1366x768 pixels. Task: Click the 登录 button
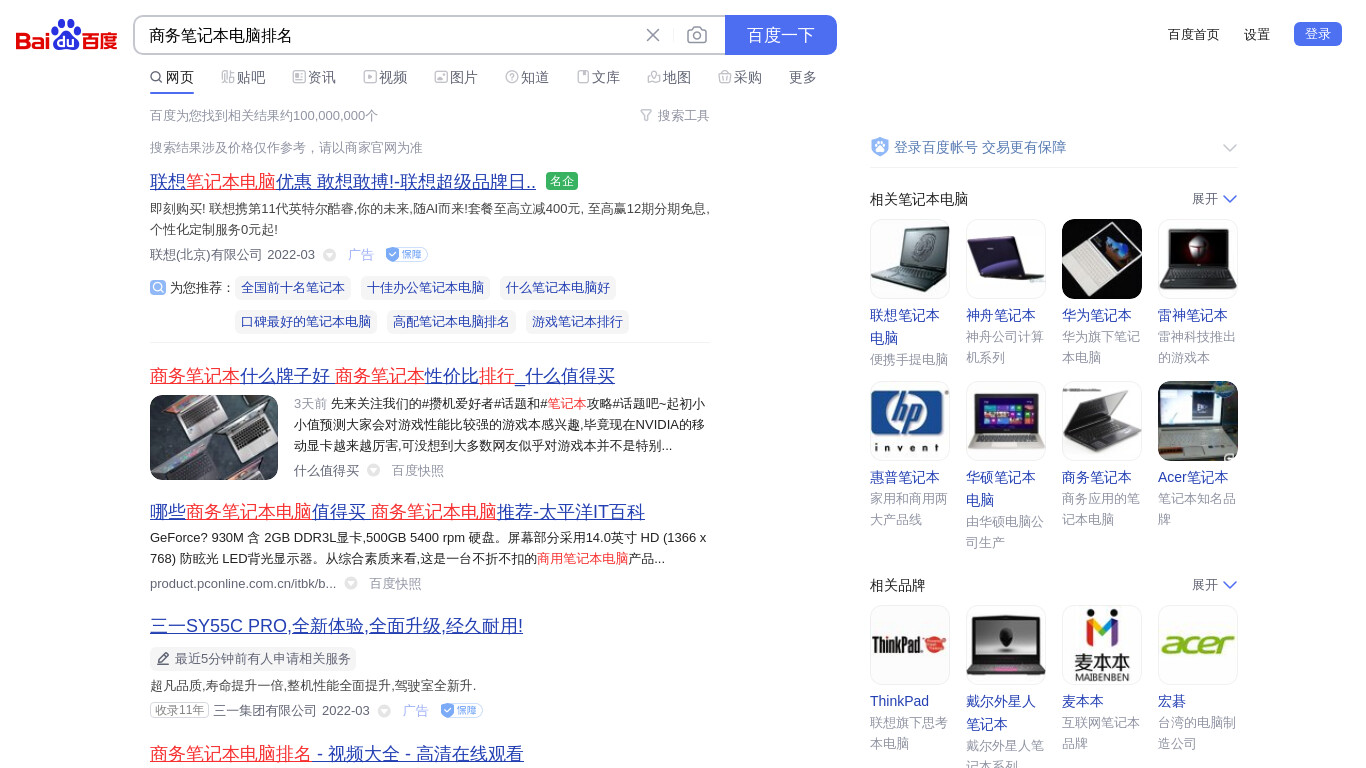coord(1318,34)
